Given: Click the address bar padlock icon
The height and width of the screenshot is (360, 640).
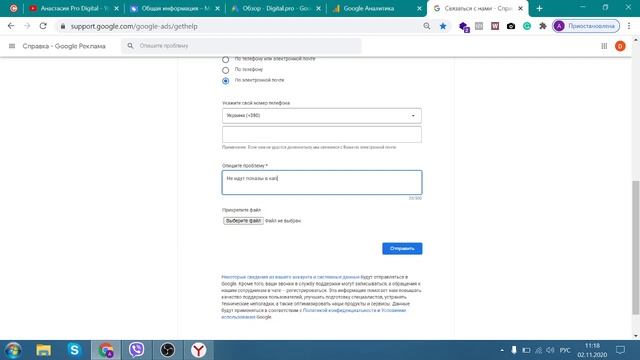Looking at the screenshot, I should tap(62, 26).
